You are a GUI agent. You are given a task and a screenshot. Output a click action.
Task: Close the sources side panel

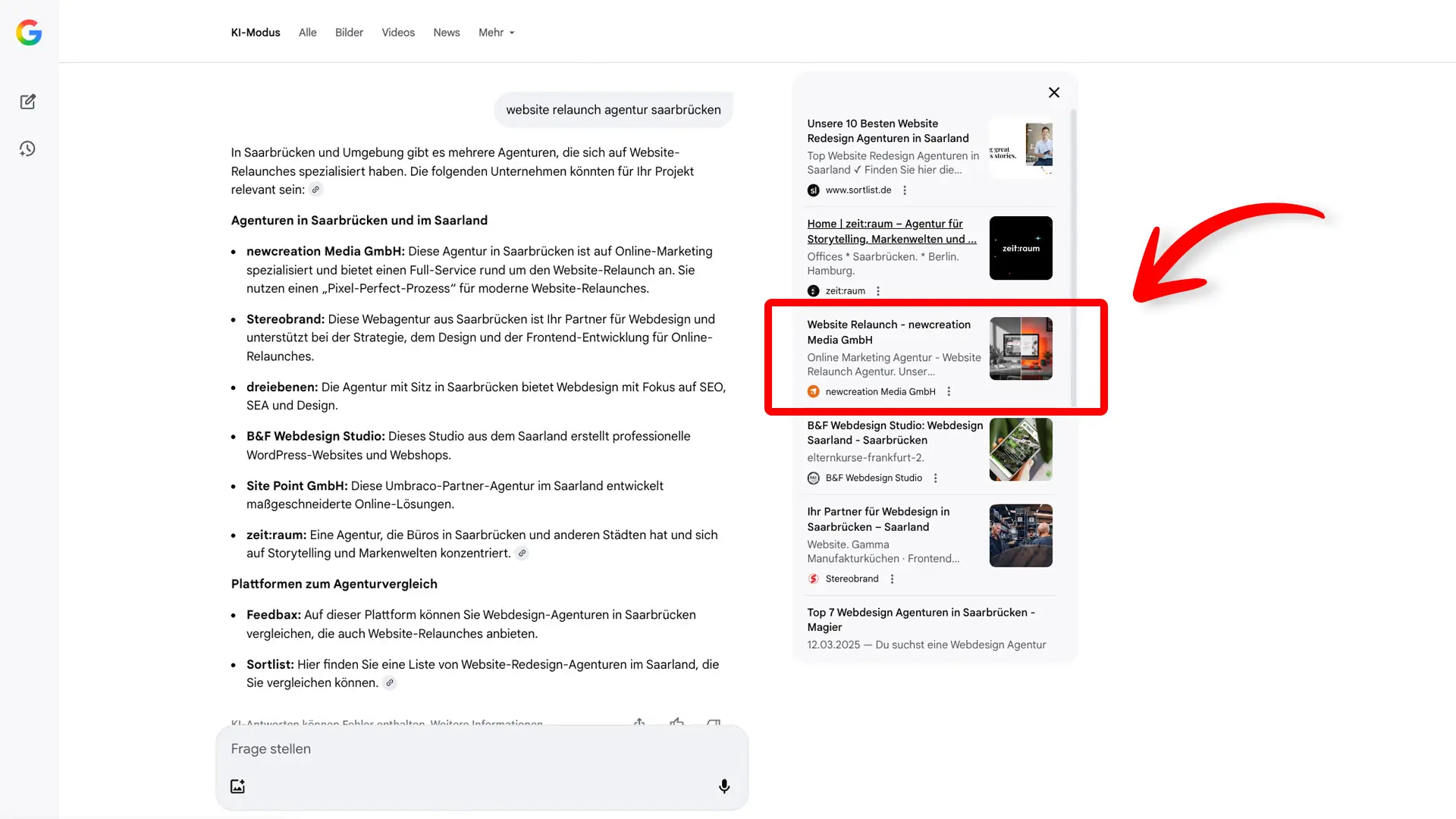click(1053, 93)
